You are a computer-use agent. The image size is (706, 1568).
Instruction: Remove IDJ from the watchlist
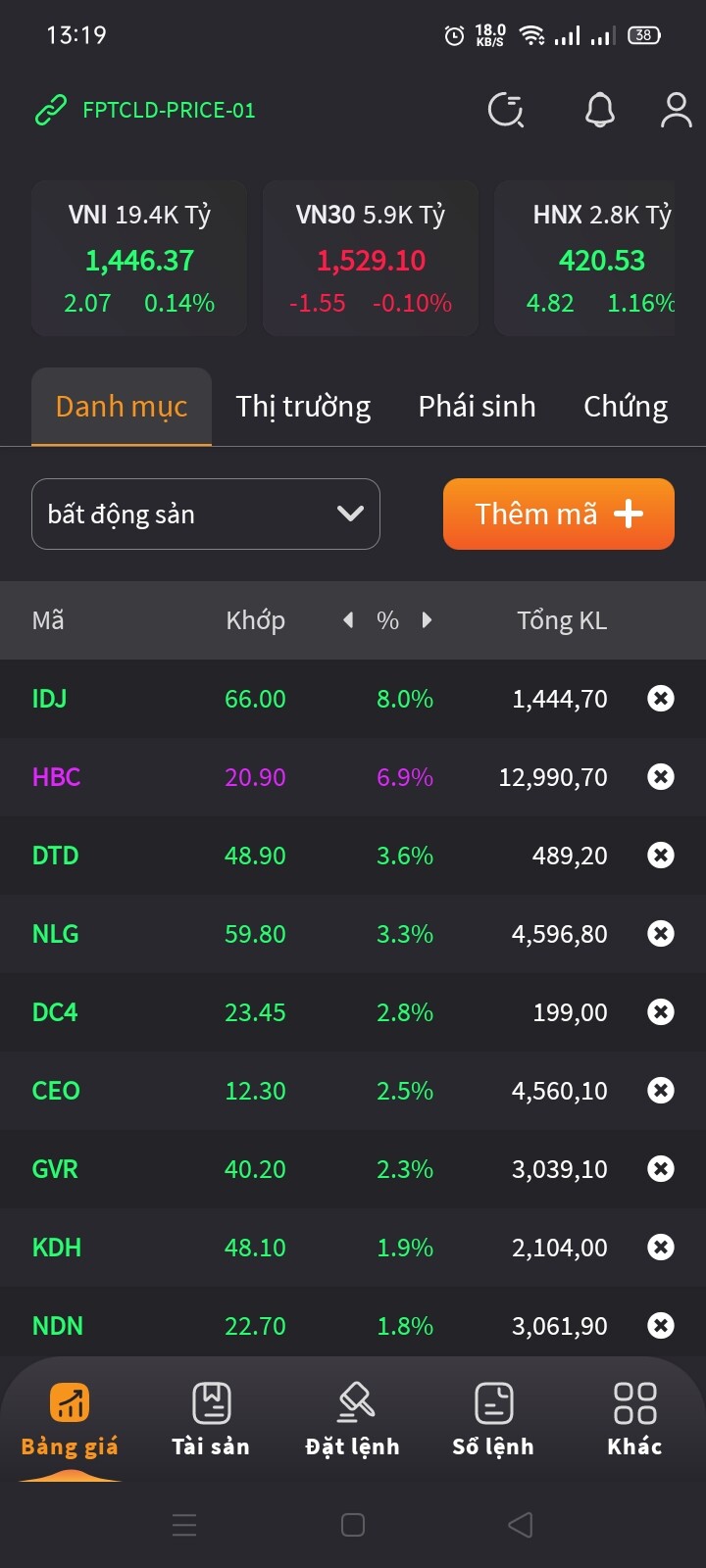[x=661, y=699]
